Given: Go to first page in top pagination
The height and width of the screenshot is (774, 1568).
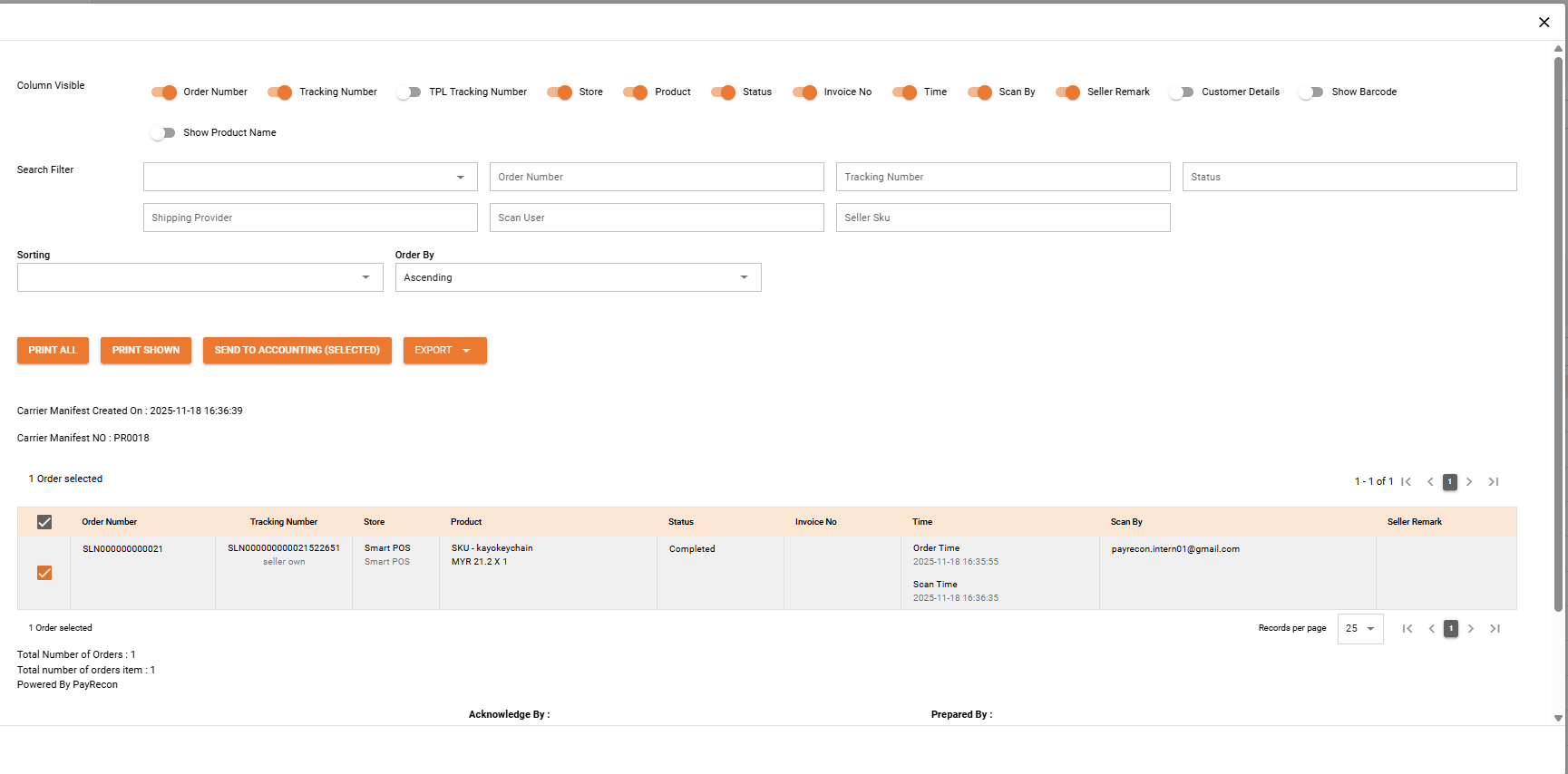Looking at the screenshot, I should coord(1406,482).
